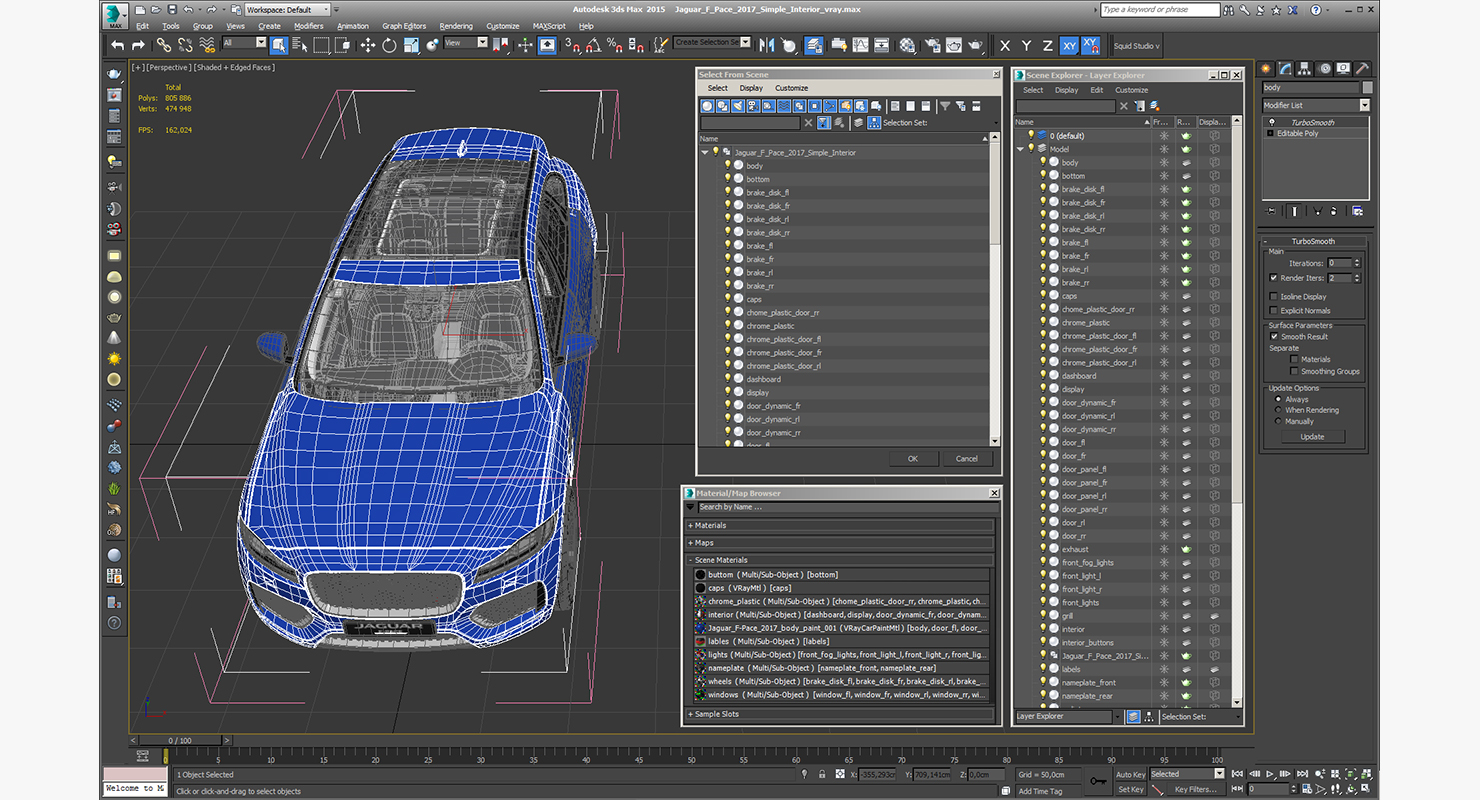
Task: Restrict transform to Z axis
Action: [1047, 46]
